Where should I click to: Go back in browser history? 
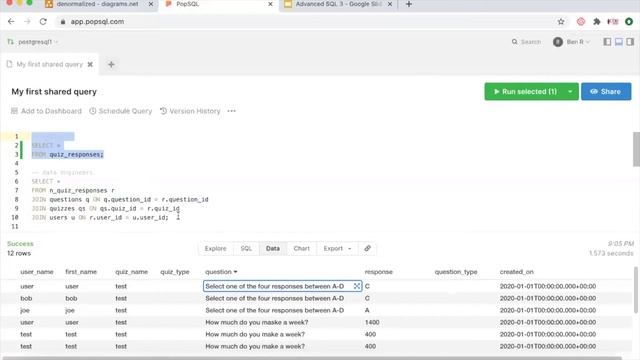(11, 22)
